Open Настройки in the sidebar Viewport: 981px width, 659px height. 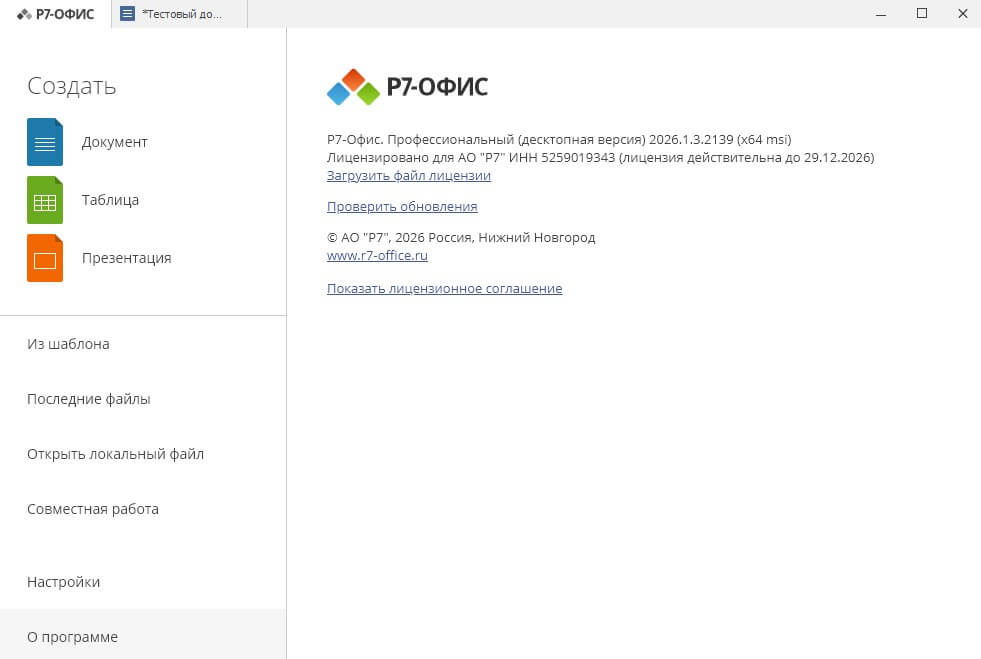tap(143, 581)
